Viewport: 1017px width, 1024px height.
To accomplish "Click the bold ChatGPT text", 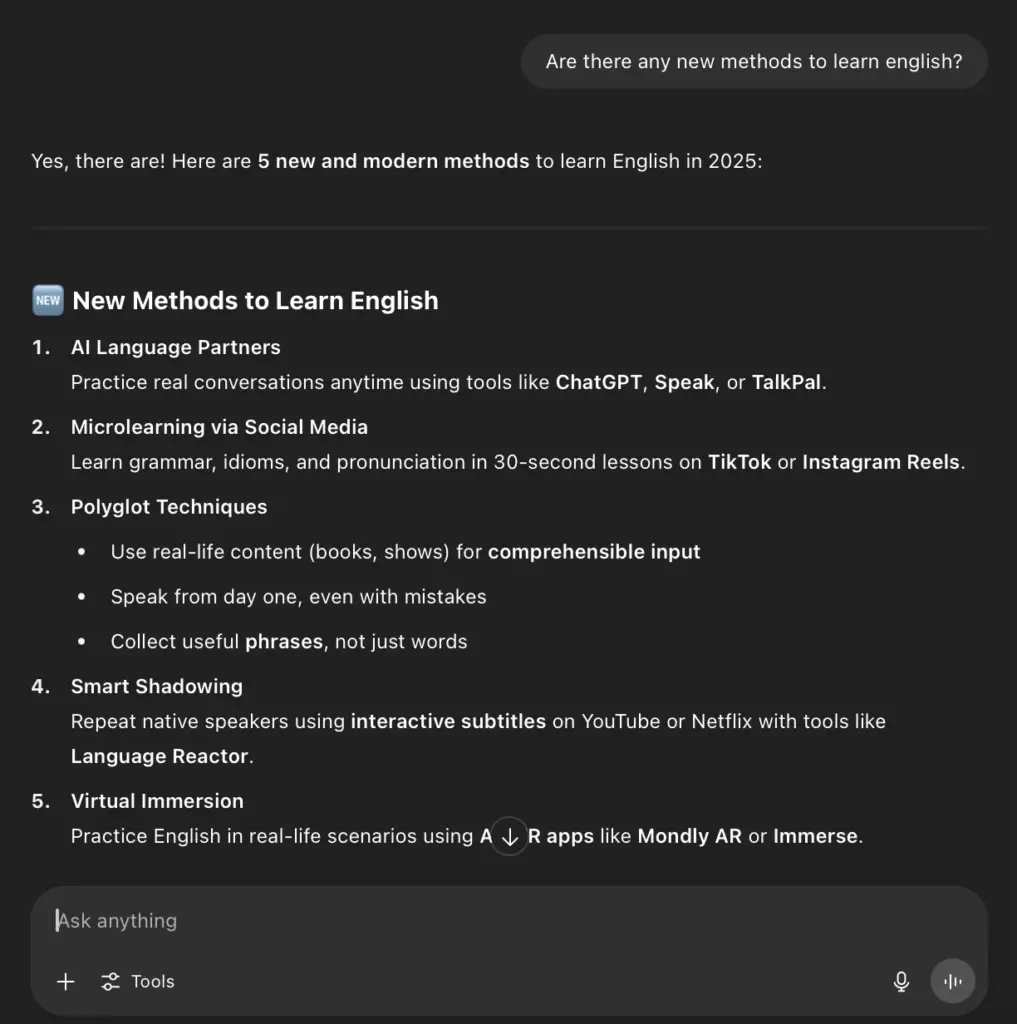I will coord(598,382).
